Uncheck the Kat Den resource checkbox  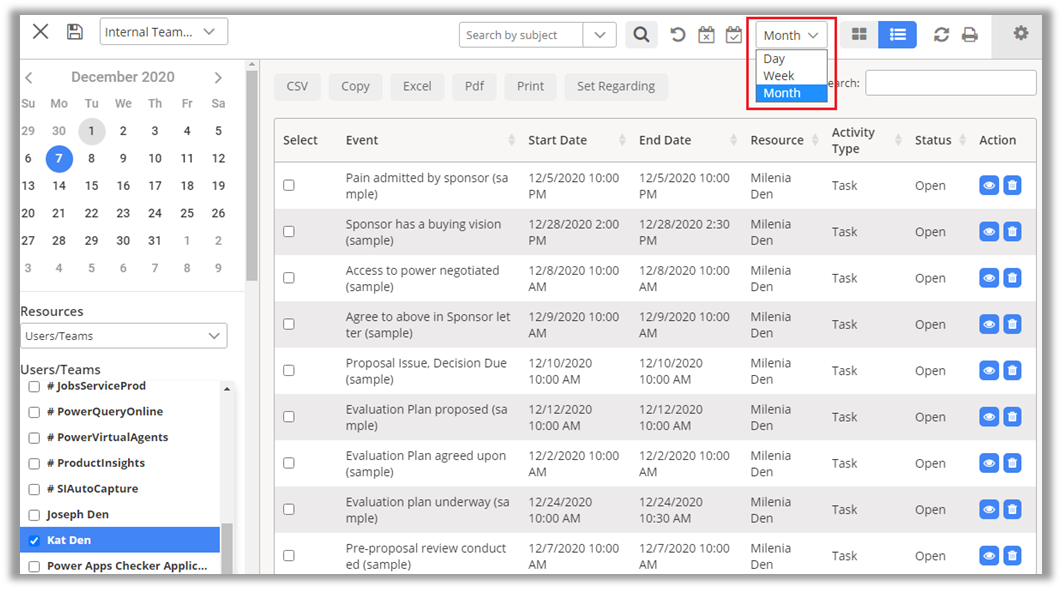click(34, 541)
